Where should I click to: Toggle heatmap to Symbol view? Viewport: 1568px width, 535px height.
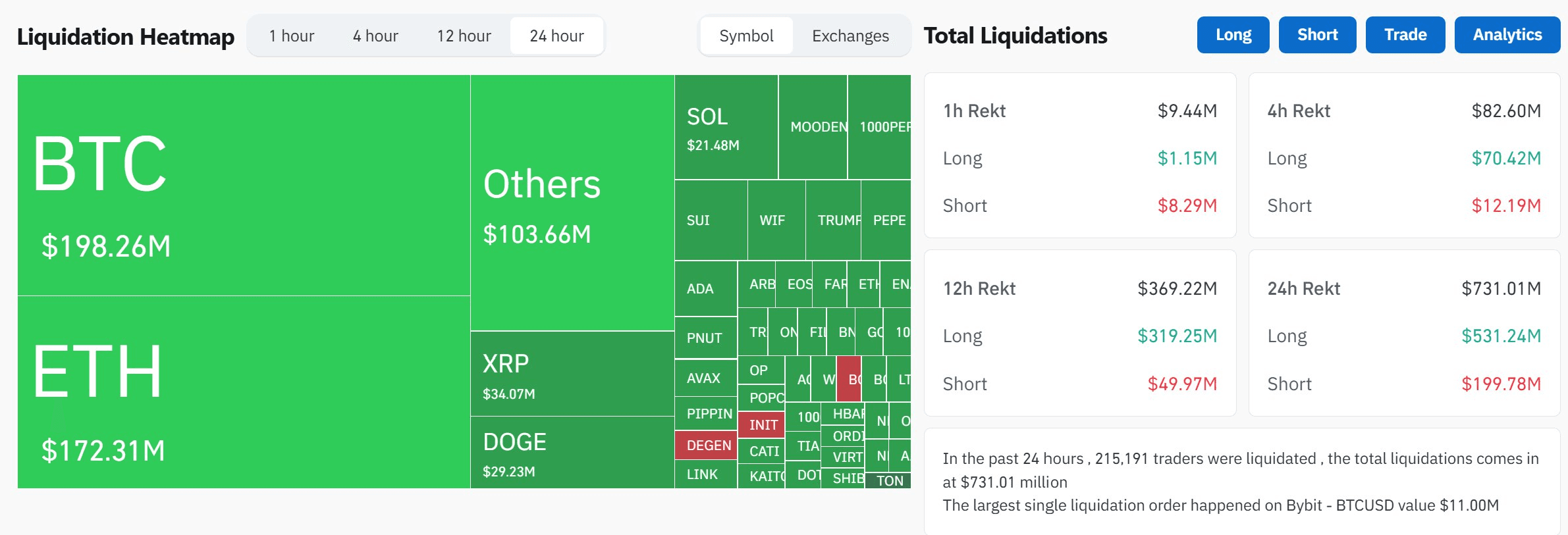(x=746, y=36)
